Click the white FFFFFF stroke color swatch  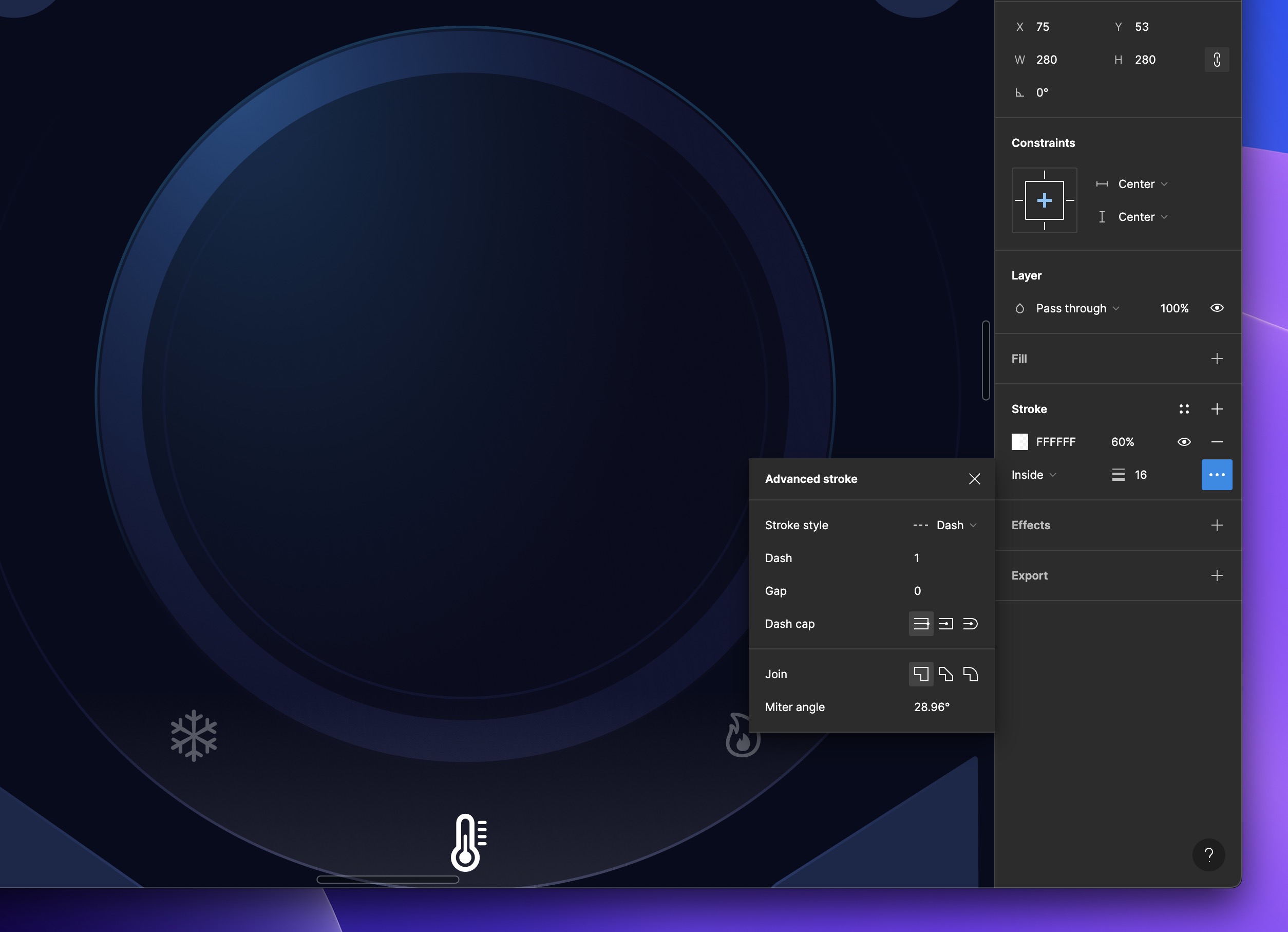1019,441
